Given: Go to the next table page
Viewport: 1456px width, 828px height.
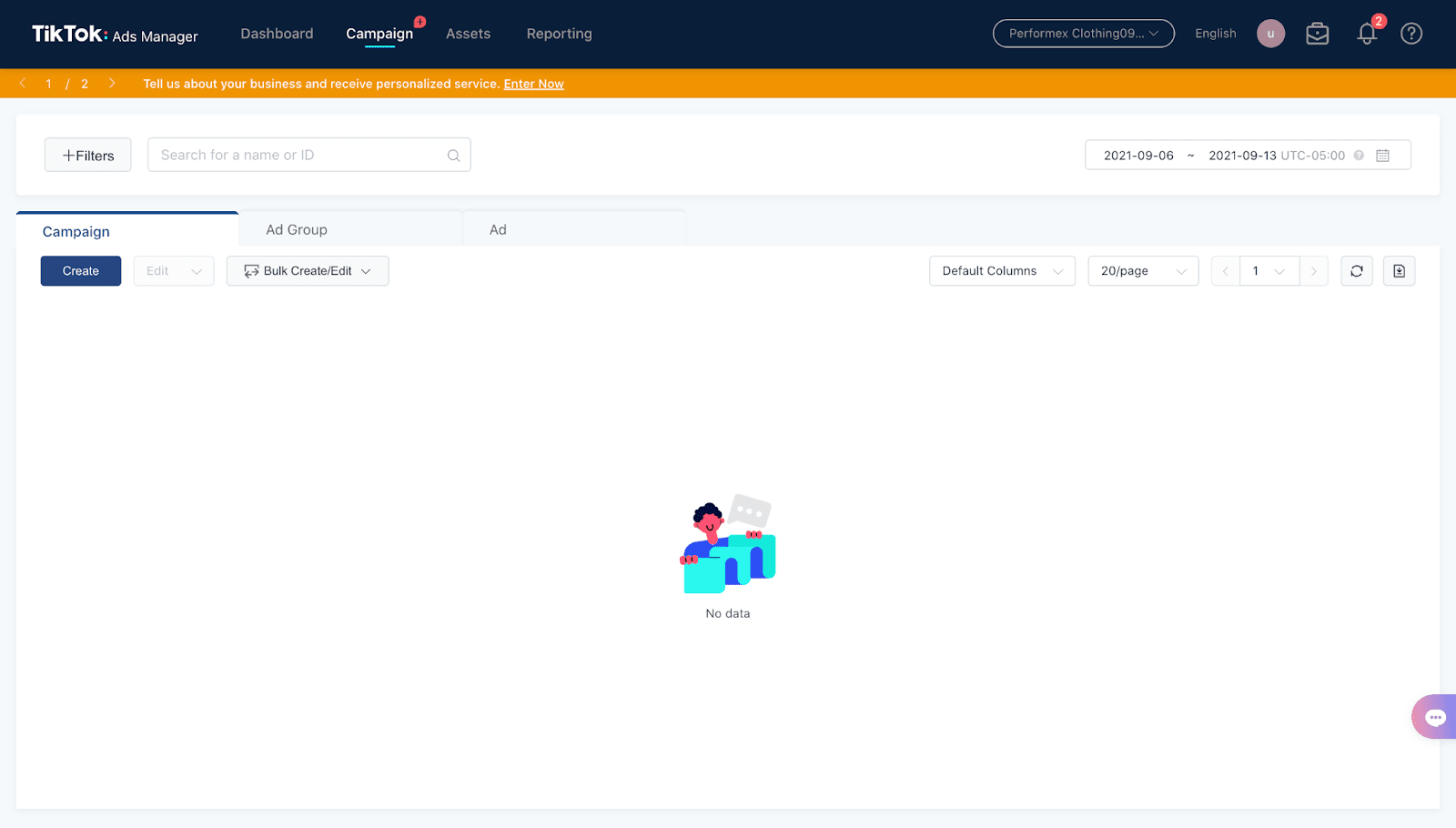Looking at the screenshot, I should (1314, 271).
